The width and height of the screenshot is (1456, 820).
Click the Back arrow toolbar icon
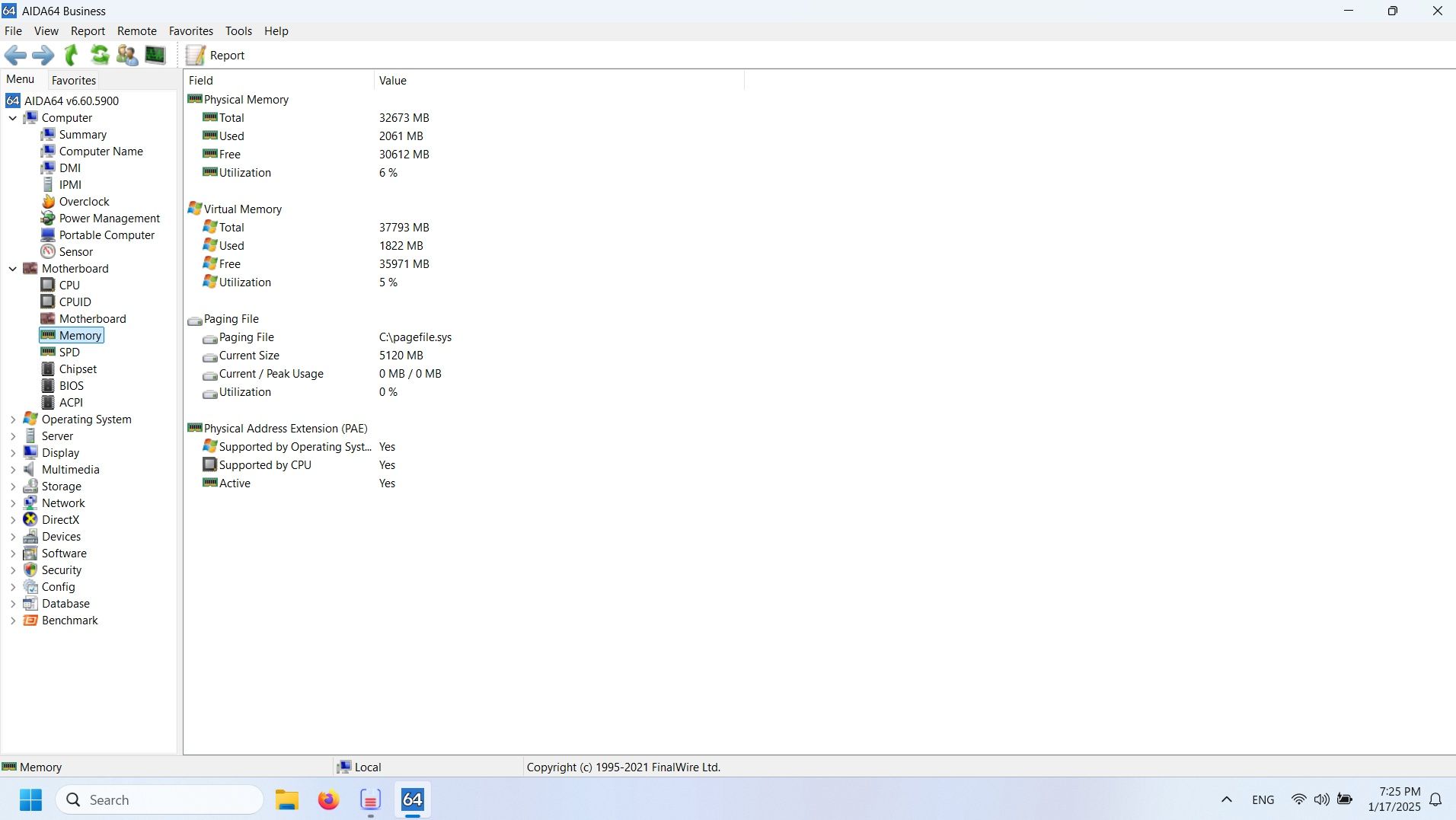15,55
